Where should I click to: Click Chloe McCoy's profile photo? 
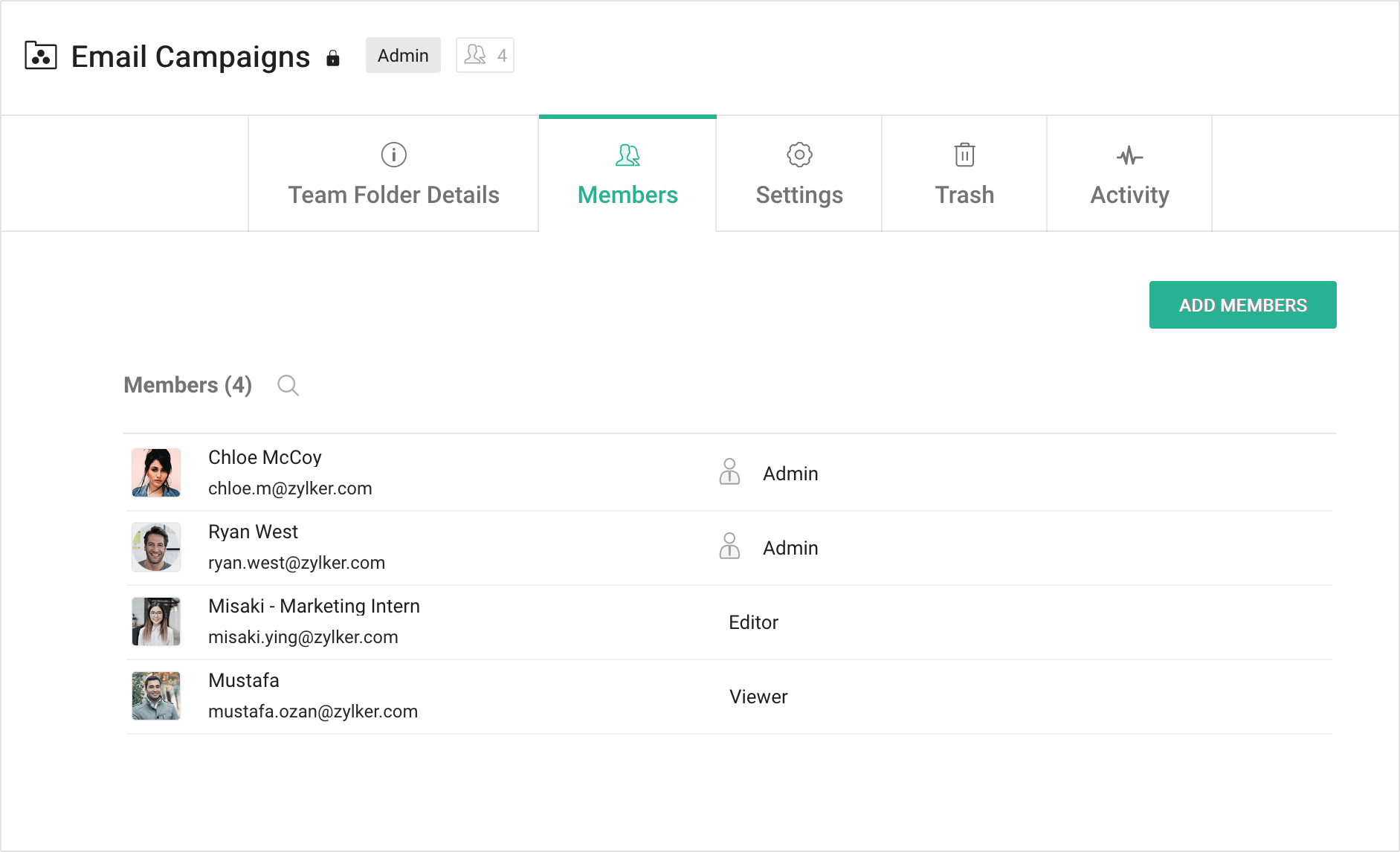click(x=156, y=473)
